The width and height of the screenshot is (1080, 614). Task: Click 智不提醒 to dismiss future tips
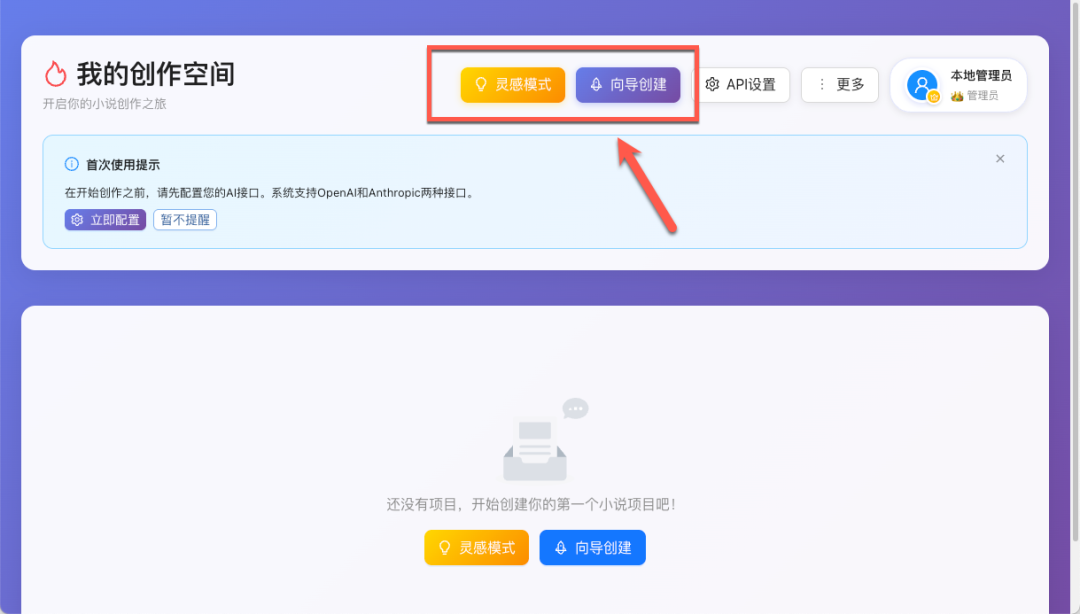click(x=184, y=219)
